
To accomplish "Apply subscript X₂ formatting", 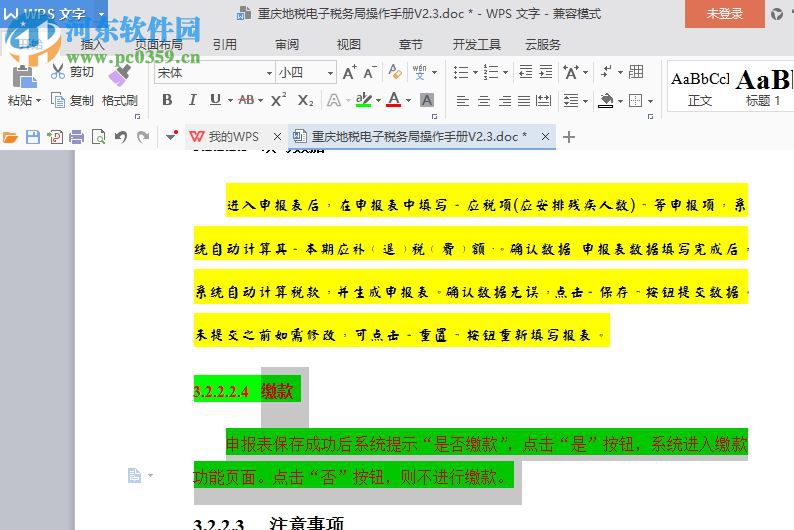I will tap(305, 100).
